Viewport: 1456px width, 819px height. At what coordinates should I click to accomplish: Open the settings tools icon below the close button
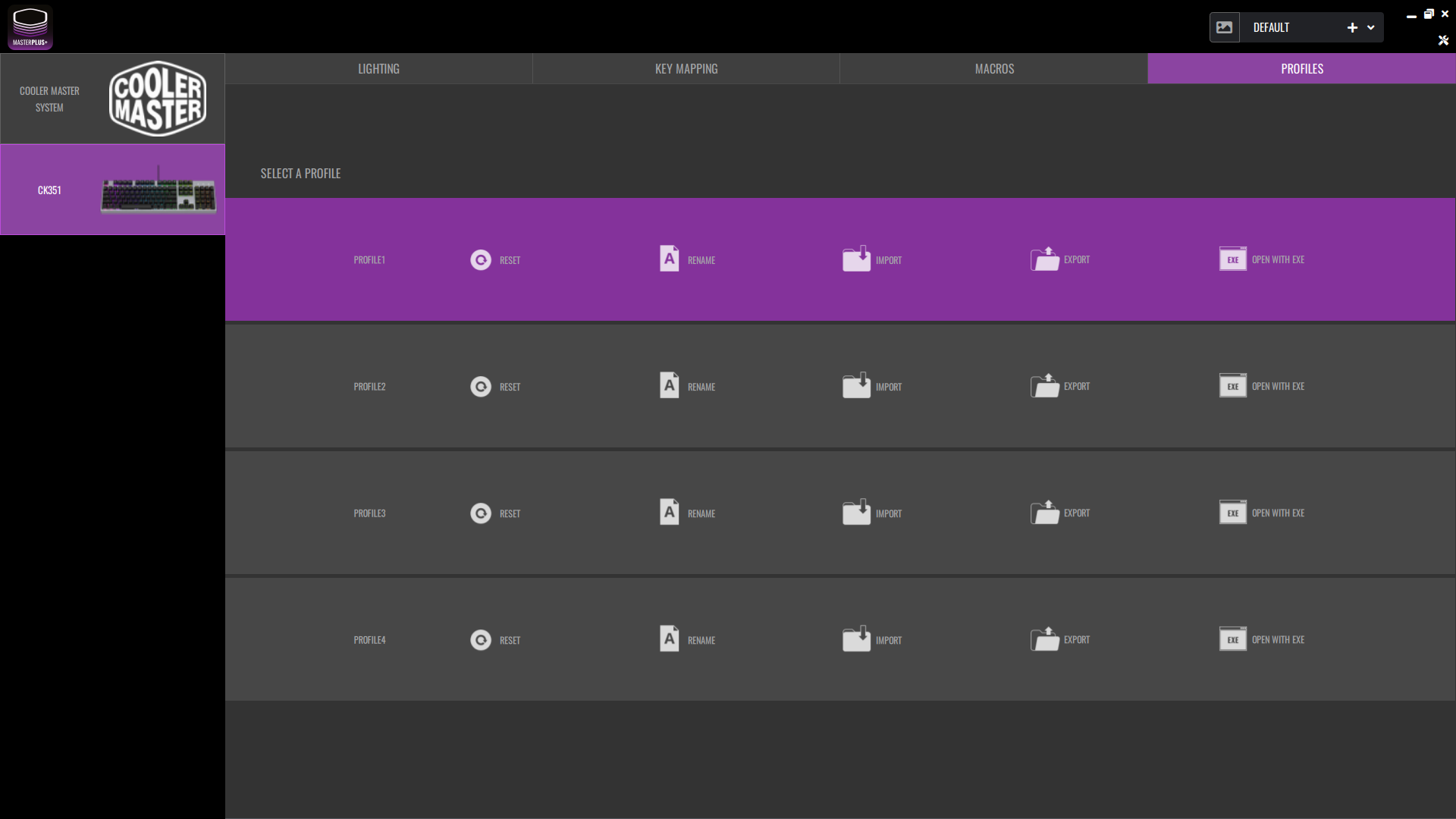1443,40
